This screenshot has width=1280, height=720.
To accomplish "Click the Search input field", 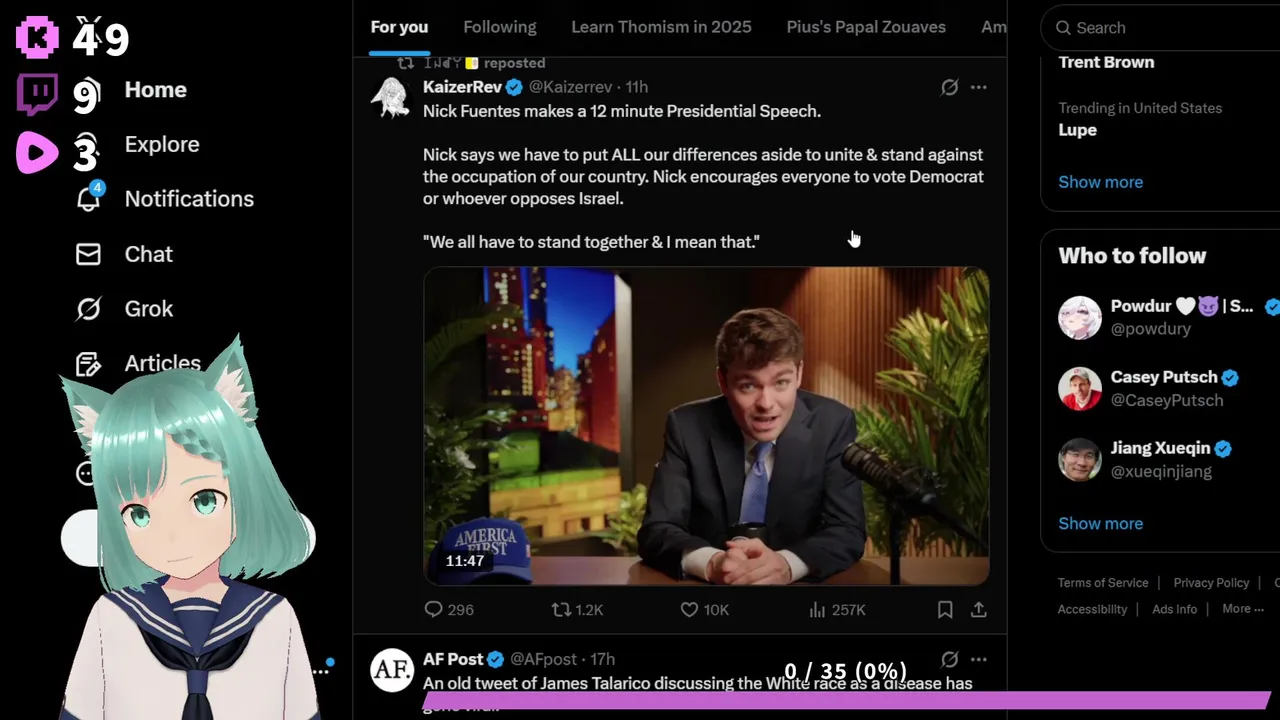I will (x=1165, y=28).
